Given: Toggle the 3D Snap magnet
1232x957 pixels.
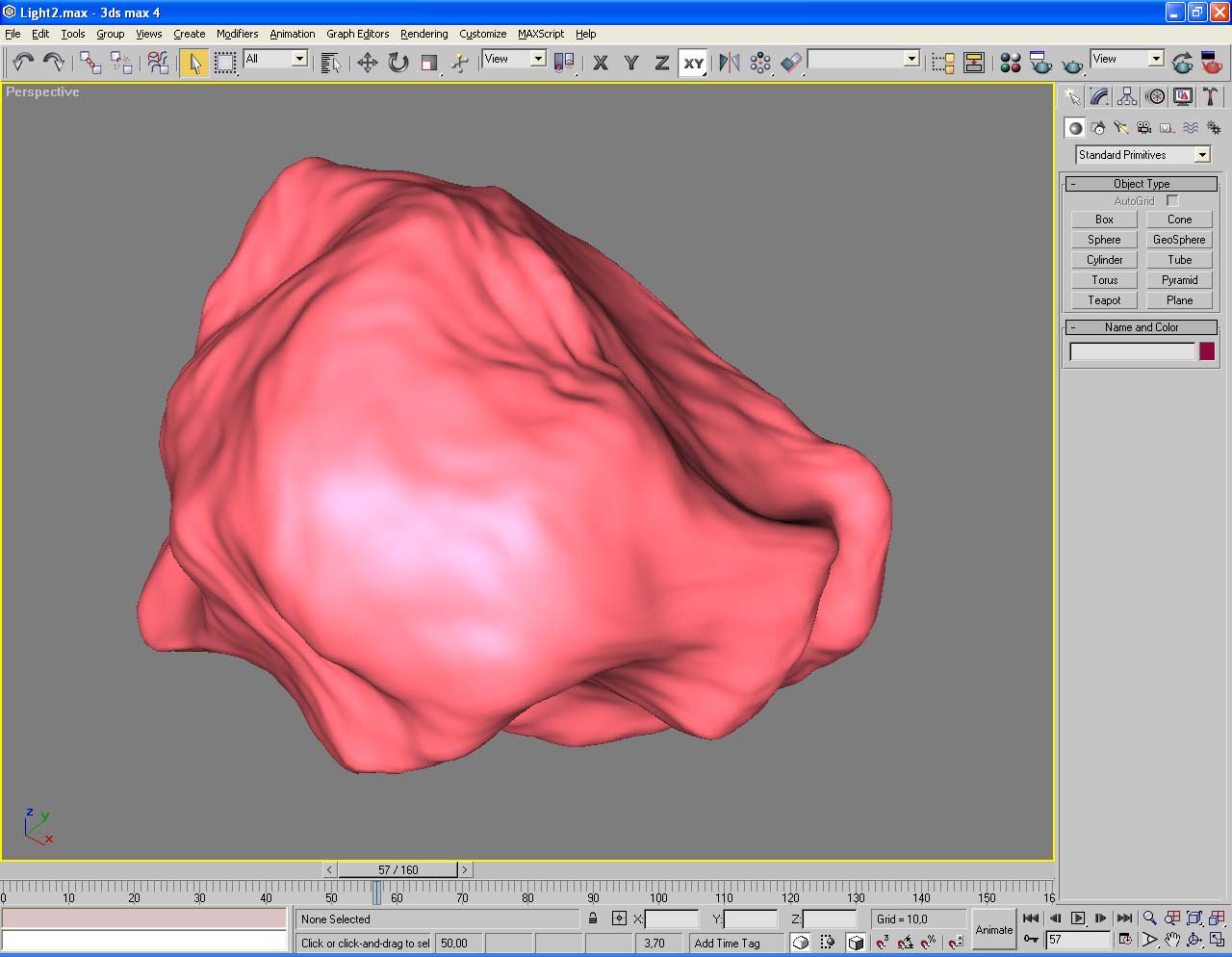Looking at the screenshot, I should tap(882, 943).
